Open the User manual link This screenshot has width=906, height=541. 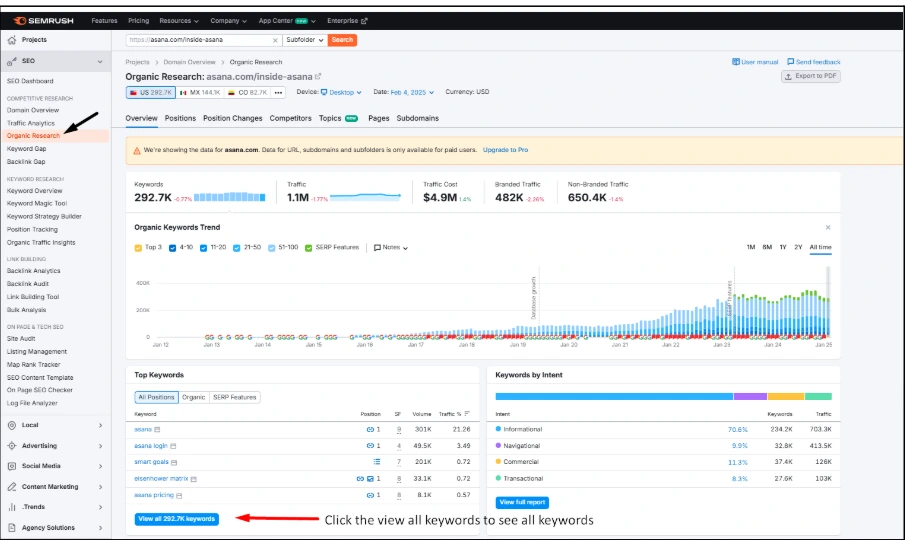(755, 62)
